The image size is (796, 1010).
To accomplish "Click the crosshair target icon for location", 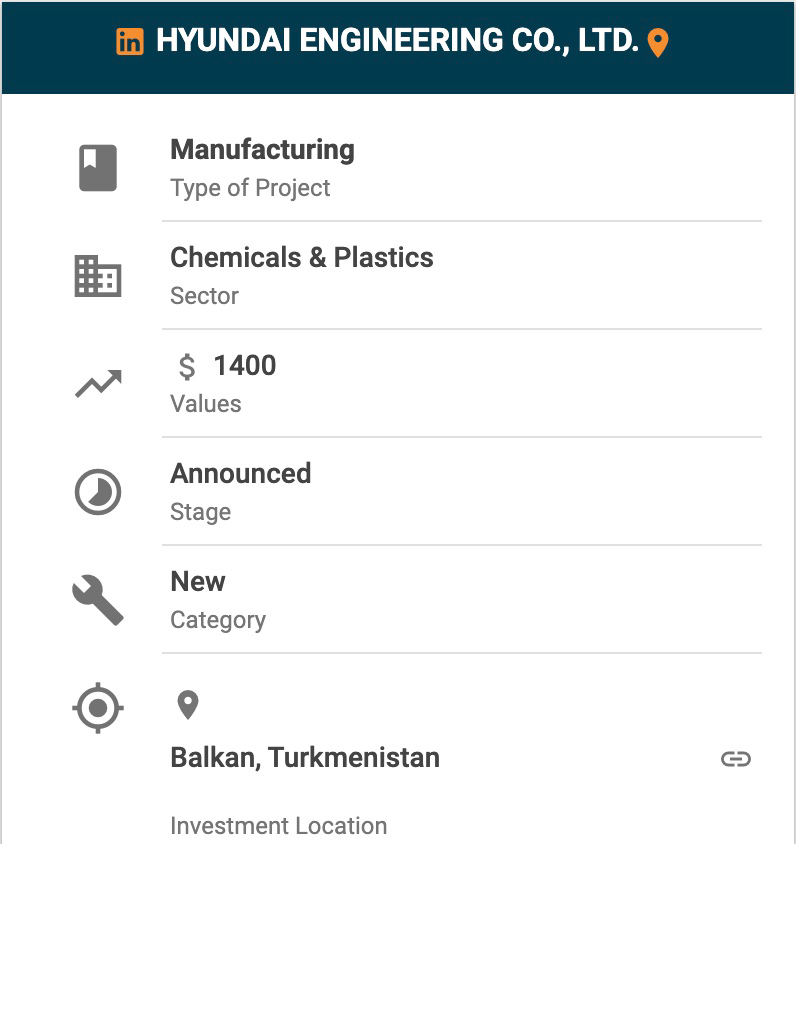I will (x=98, y=708).
